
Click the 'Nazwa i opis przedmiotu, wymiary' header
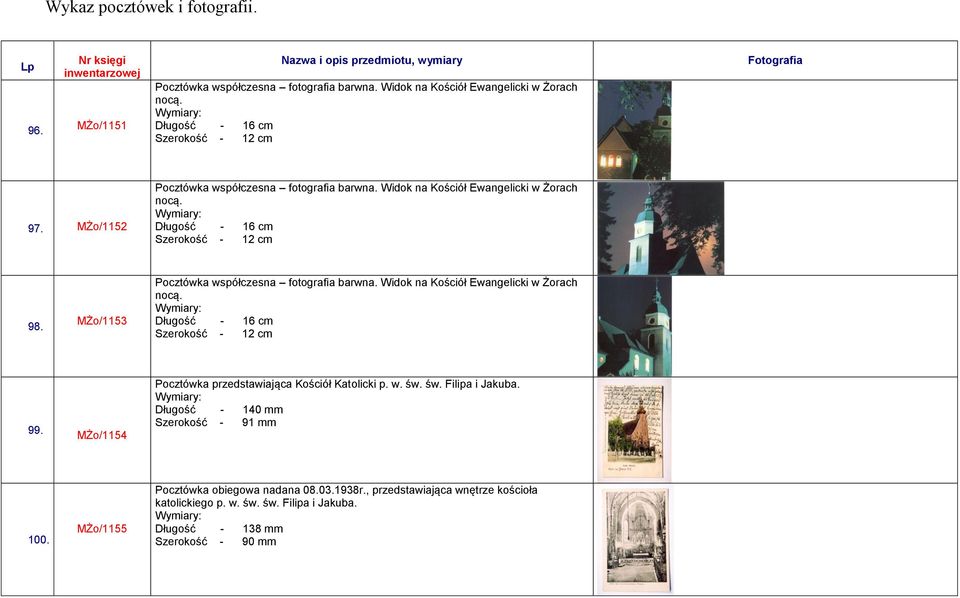[372, 60]
